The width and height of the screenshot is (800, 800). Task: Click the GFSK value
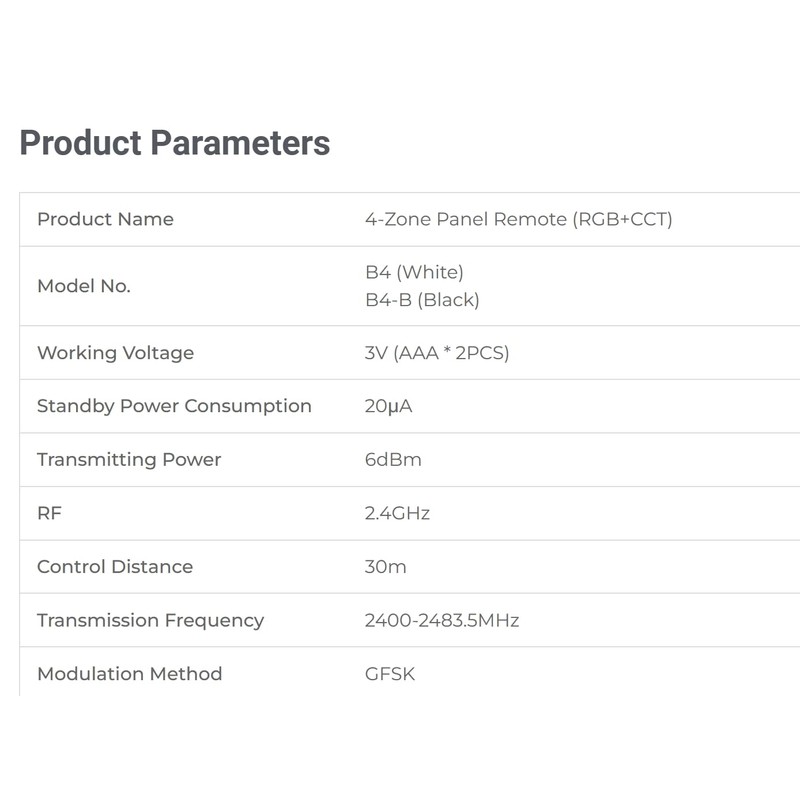pos(390,674)
